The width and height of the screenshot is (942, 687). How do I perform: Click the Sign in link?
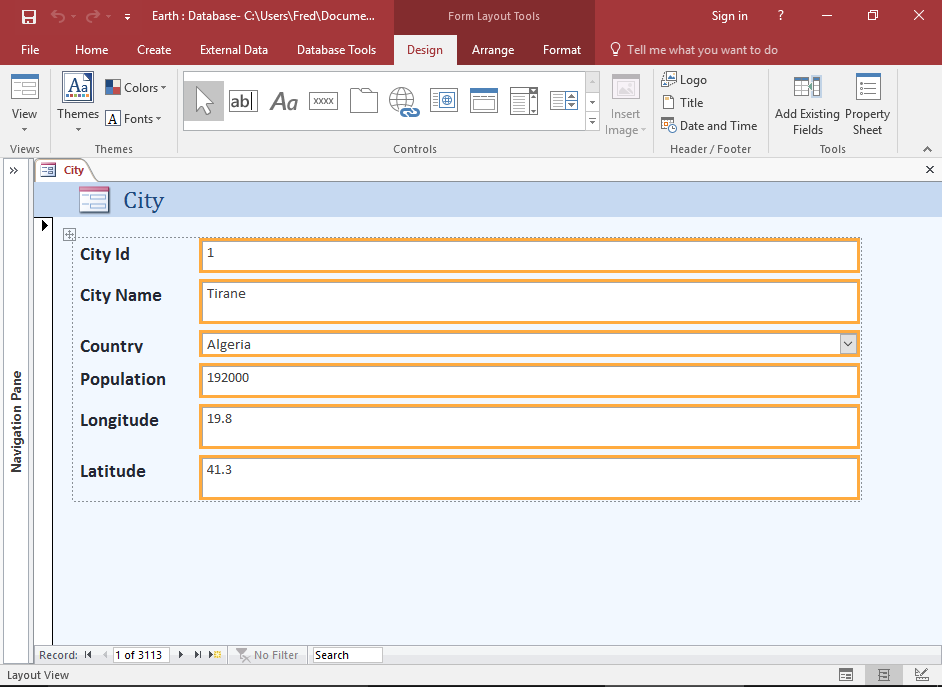click(729, 15)
